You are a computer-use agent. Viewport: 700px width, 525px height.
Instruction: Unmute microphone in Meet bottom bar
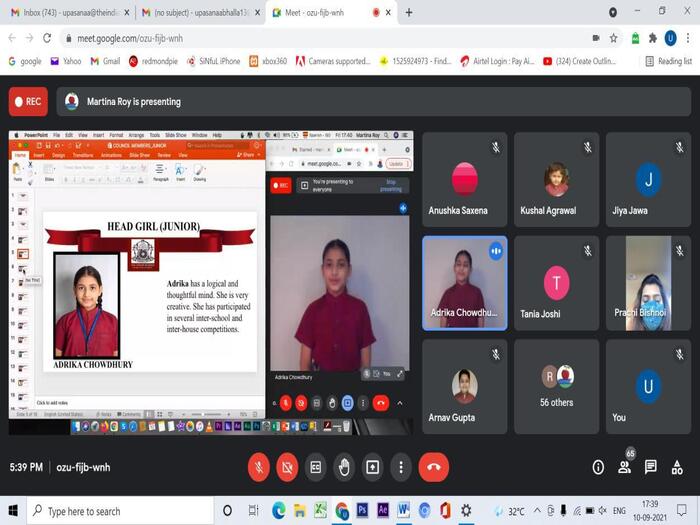pos(259,467)
